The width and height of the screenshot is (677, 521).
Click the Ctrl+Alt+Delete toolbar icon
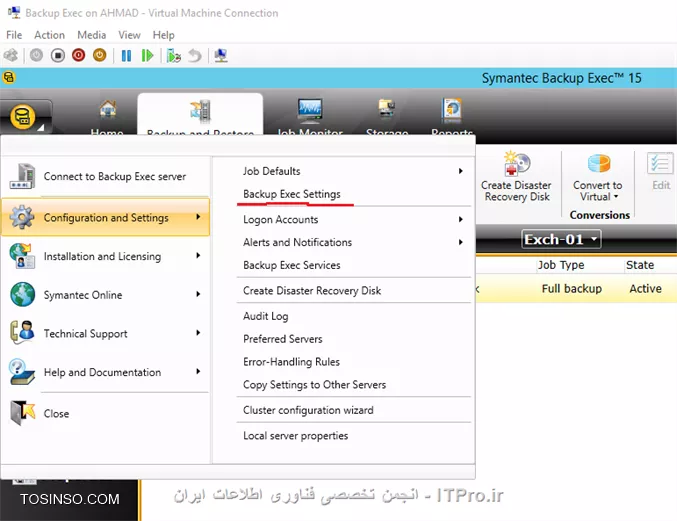coord(11,55)
